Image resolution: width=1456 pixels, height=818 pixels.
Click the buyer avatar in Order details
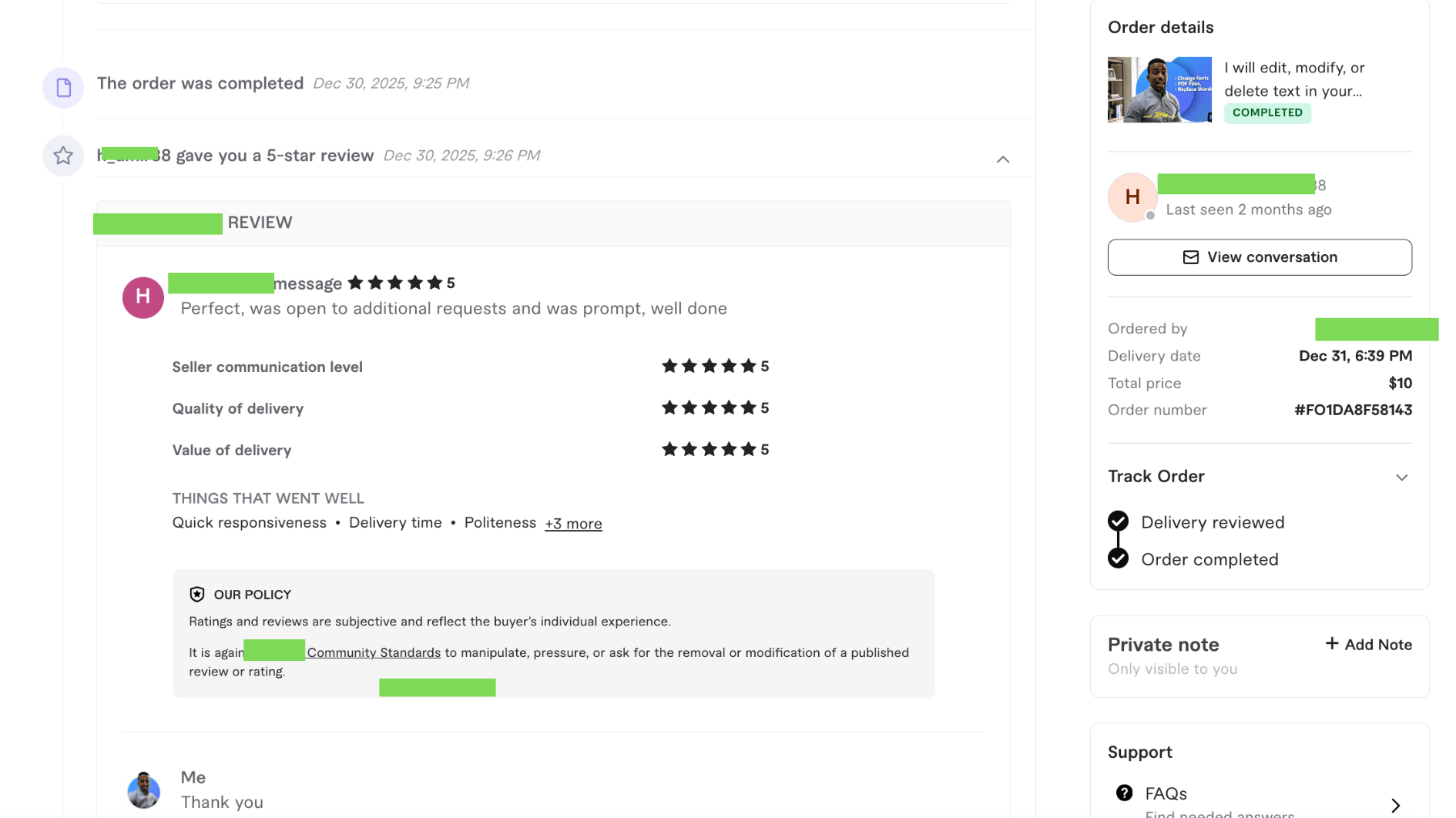(x=1132, y=197)
